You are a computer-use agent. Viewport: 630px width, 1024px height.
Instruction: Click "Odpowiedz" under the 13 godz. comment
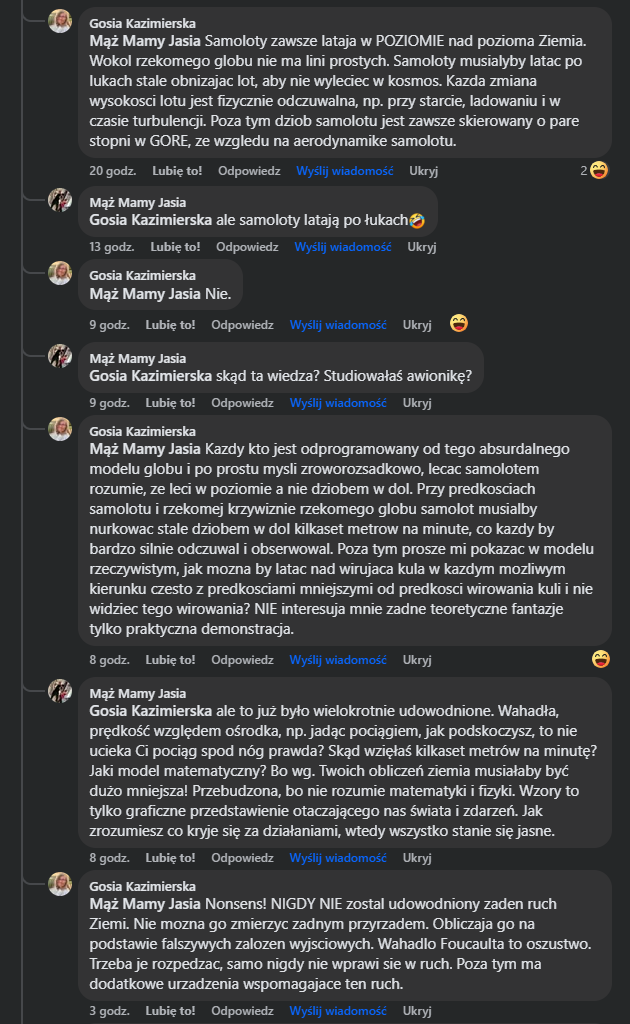[247, 246]
